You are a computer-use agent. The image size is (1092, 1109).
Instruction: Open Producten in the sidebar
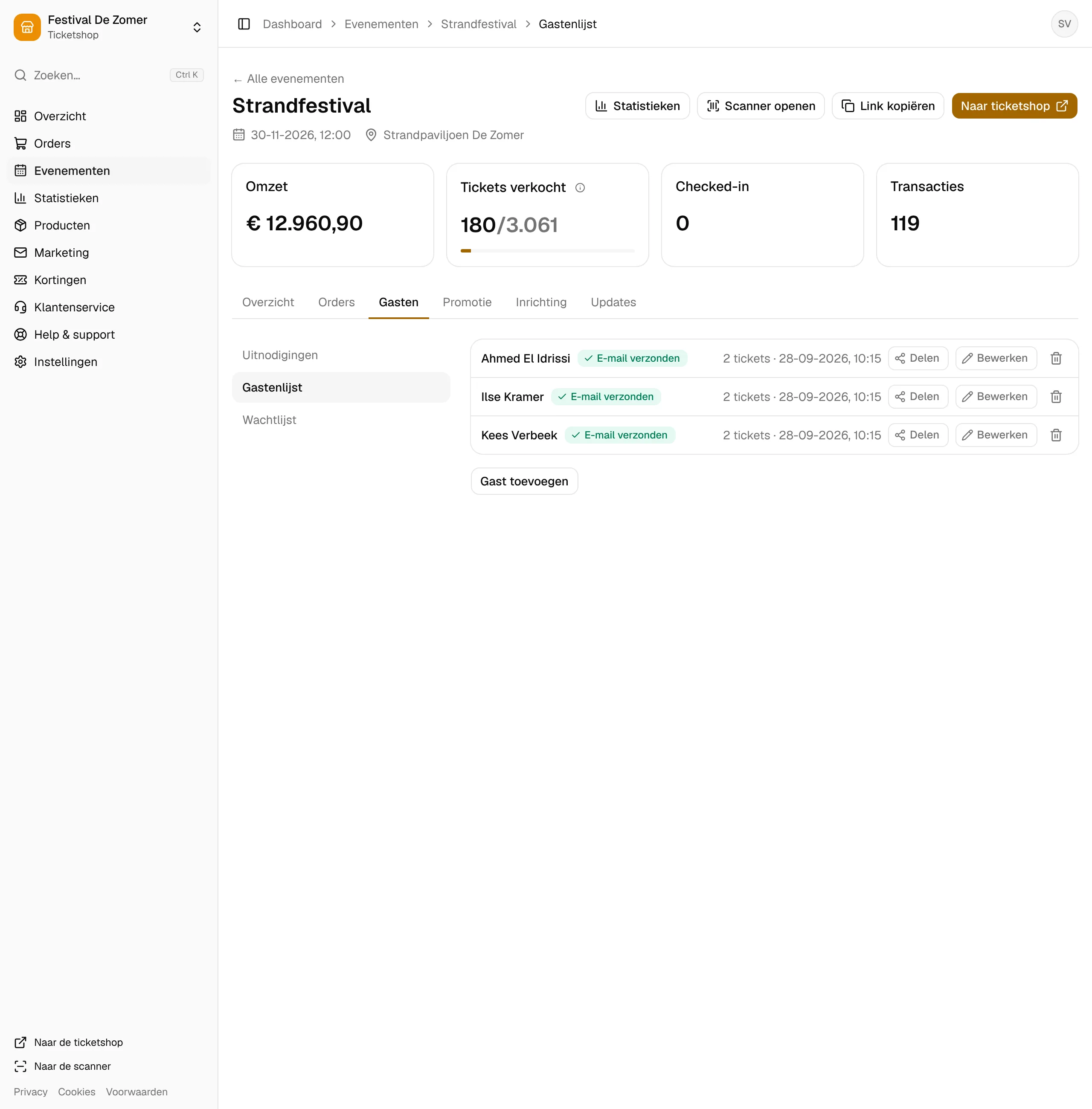(109, 225)
